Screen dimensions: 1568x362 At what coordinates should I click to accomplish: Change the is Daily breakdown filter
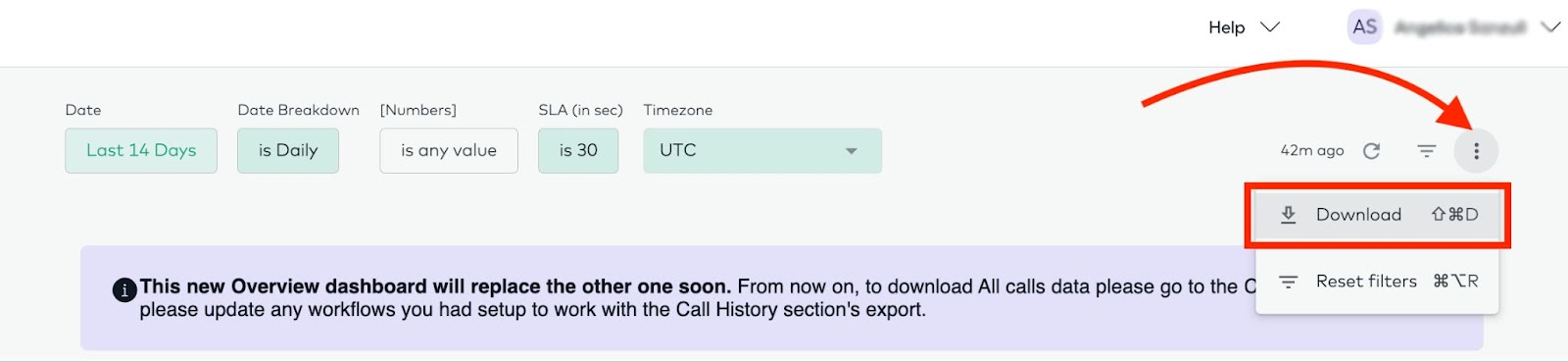[x=288, y=150]
